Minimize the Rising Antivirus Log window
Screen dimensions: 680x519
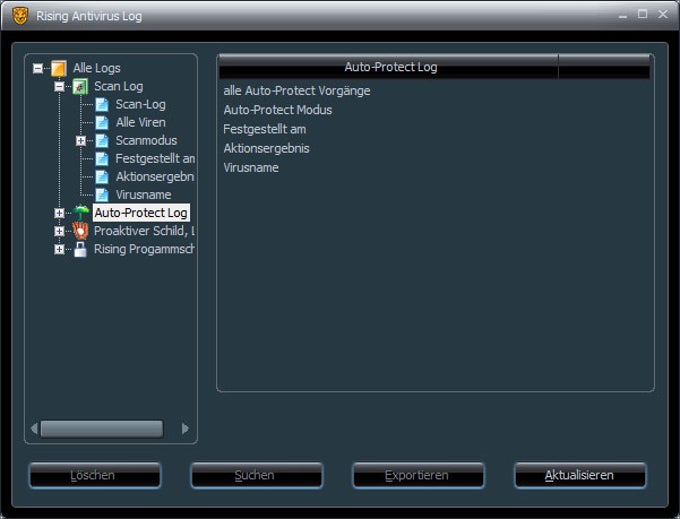[x=623, y=16]
